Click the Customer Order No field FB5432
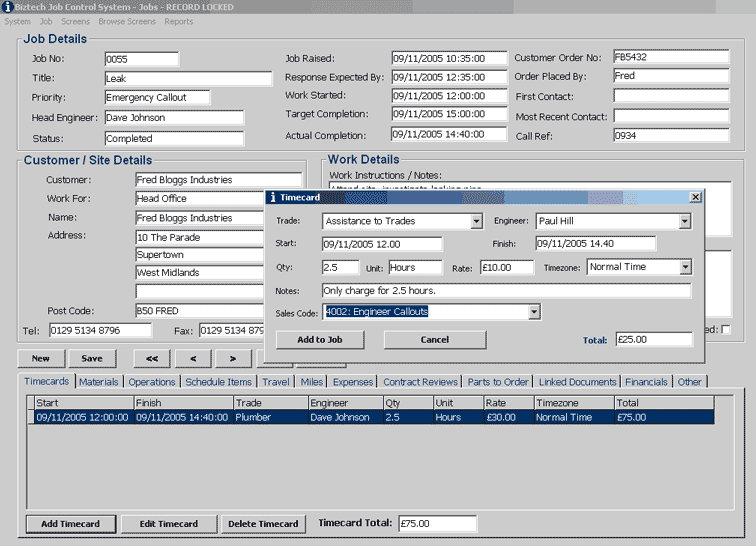This screenshot has width=756, height=546. point(671,57)
